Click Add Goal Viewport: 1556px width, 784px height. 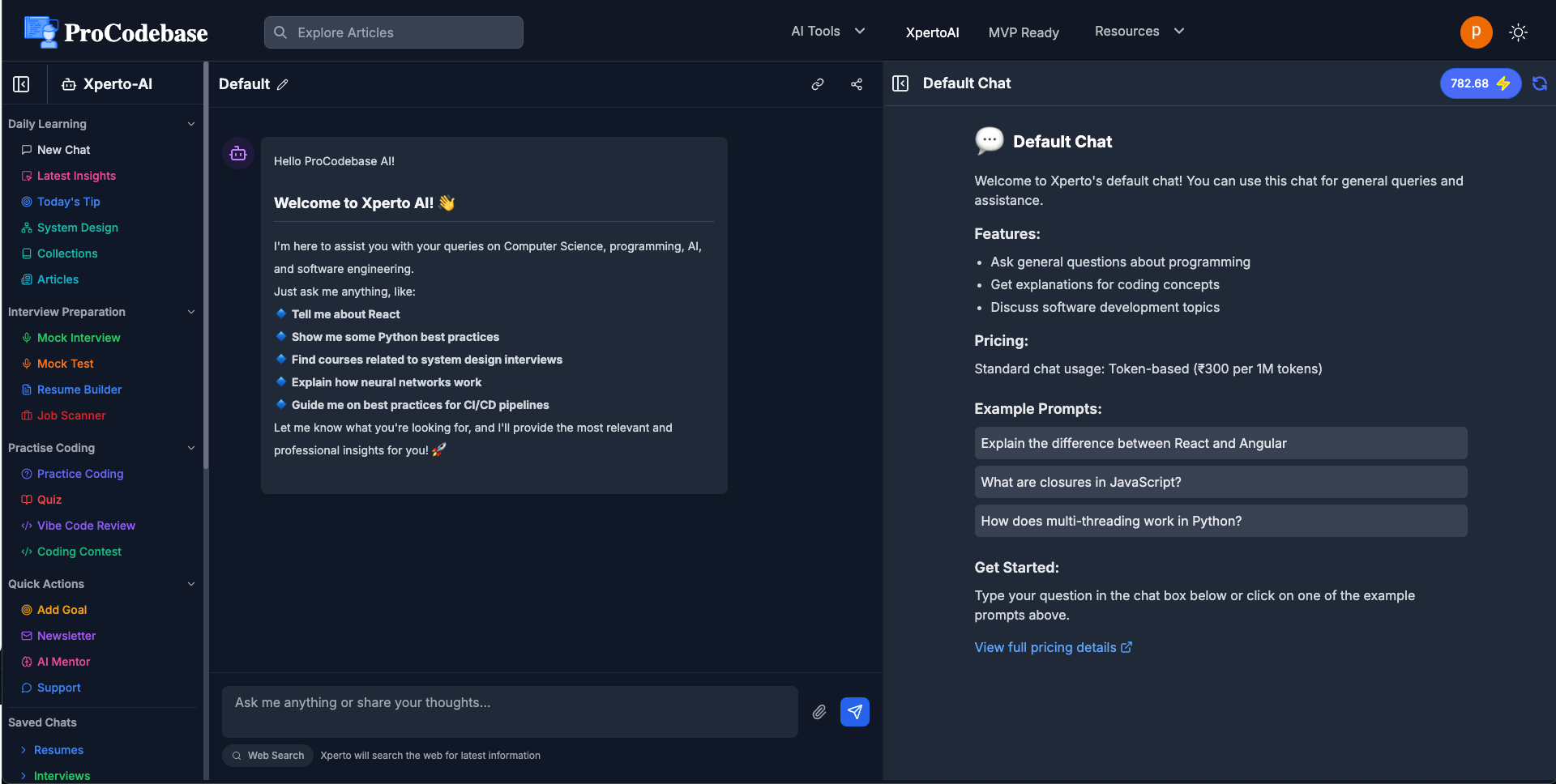pos(54,610)
